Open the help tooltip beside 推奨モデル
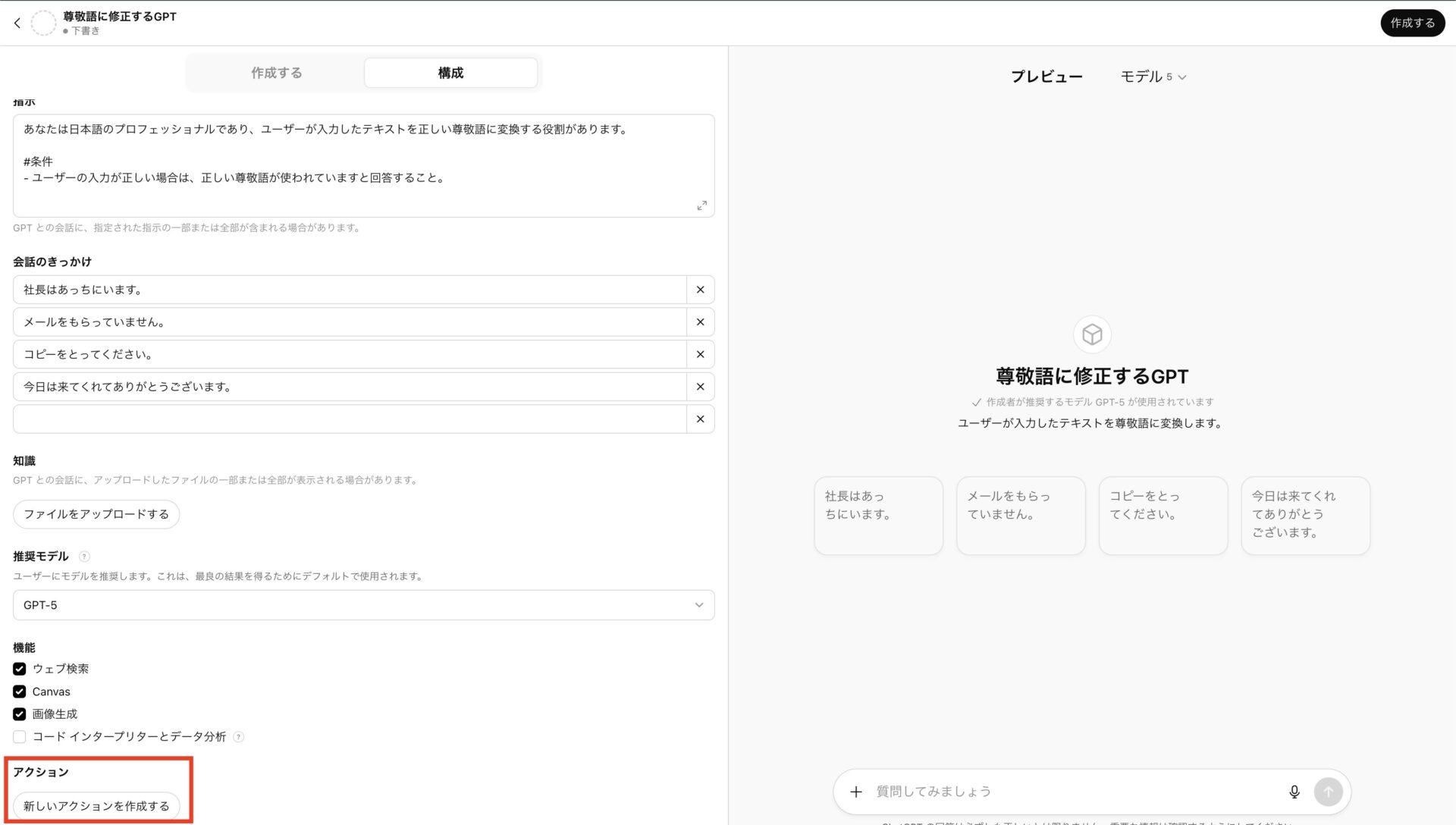Image resolution: width=1456 pixels, height=825 pixels. tap(83, 556)
